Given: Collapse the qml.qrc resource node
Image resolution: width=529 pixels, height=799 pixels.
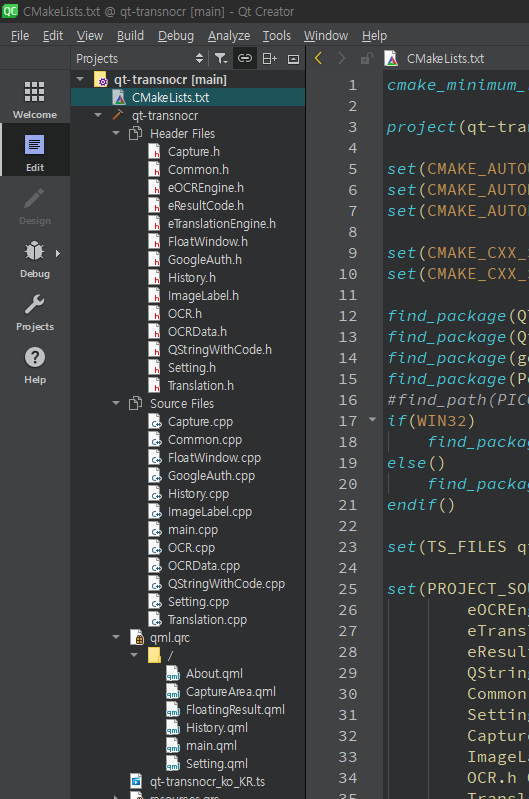Looking at the screenshot, I should click(116, 637).
